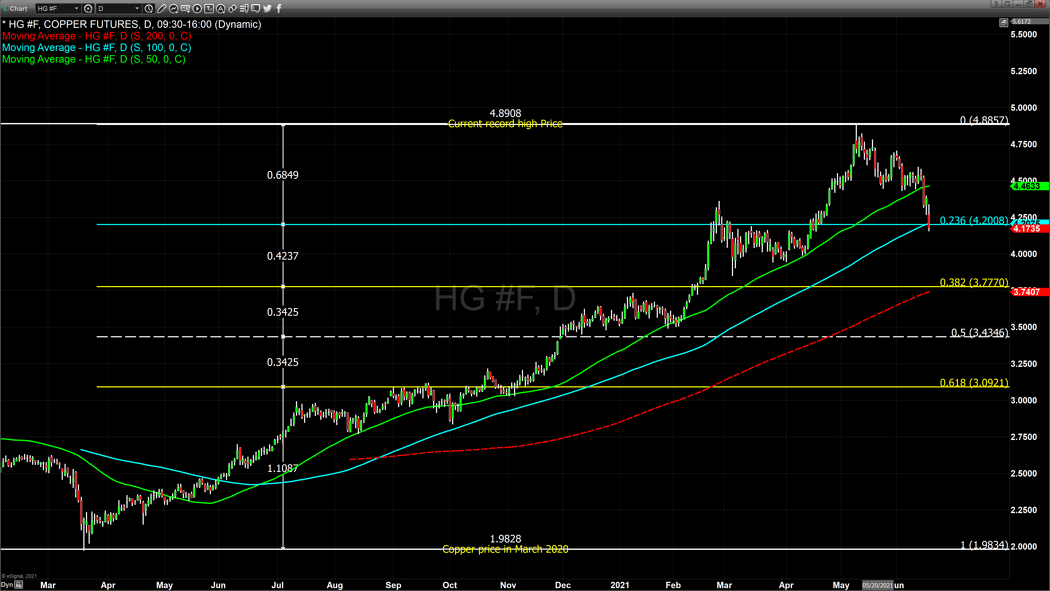This screenshot has height=591, width=1050.
Task: Click the chain link toolbar icon
Action: (232, 9)
